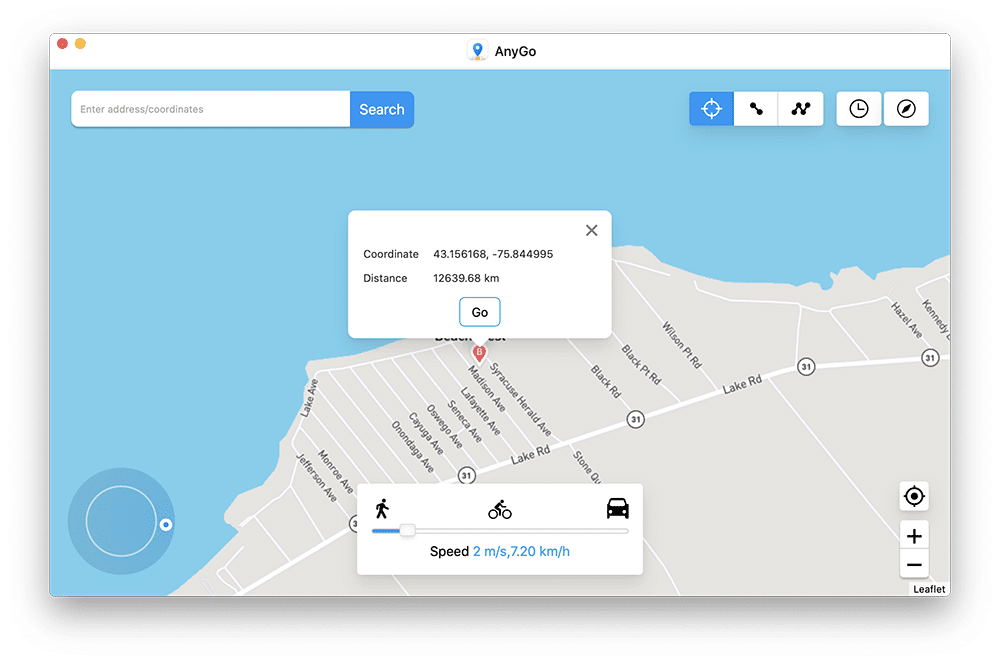
Task: Click the Lafayette Ave street label
Action: click(x=480, y=411)
